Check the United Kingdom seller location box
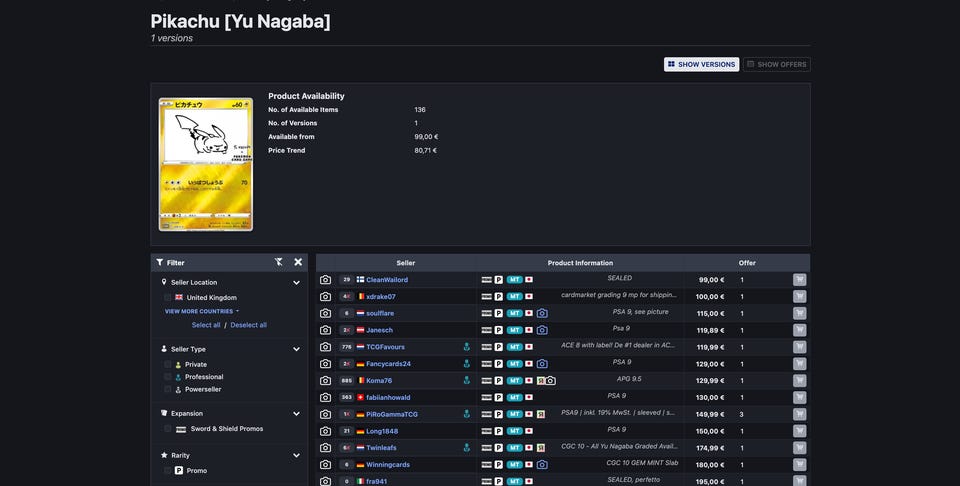 click(x=168, y=297)
